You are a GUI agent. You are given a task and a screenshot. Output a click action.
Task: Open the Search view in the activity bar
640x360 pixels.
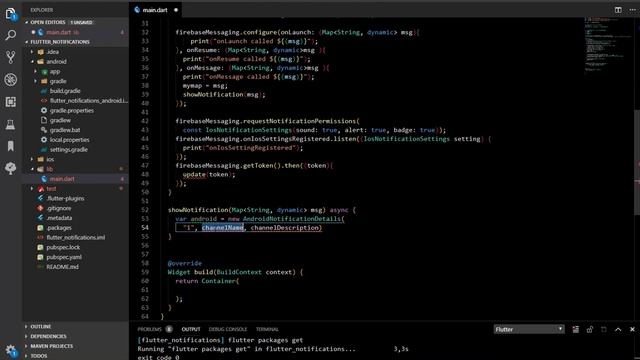[11, 36]
